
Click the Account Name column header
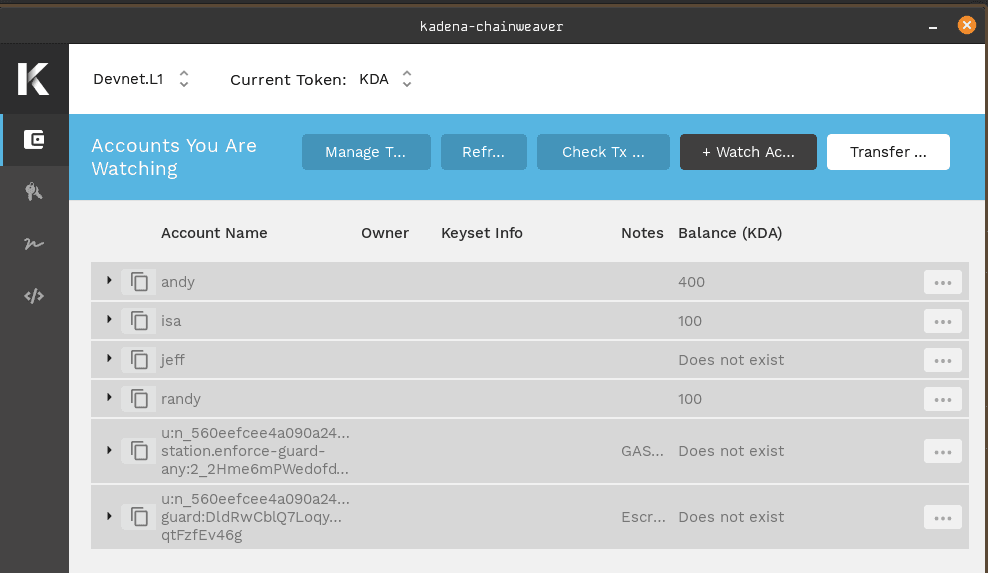click(214, 233)
